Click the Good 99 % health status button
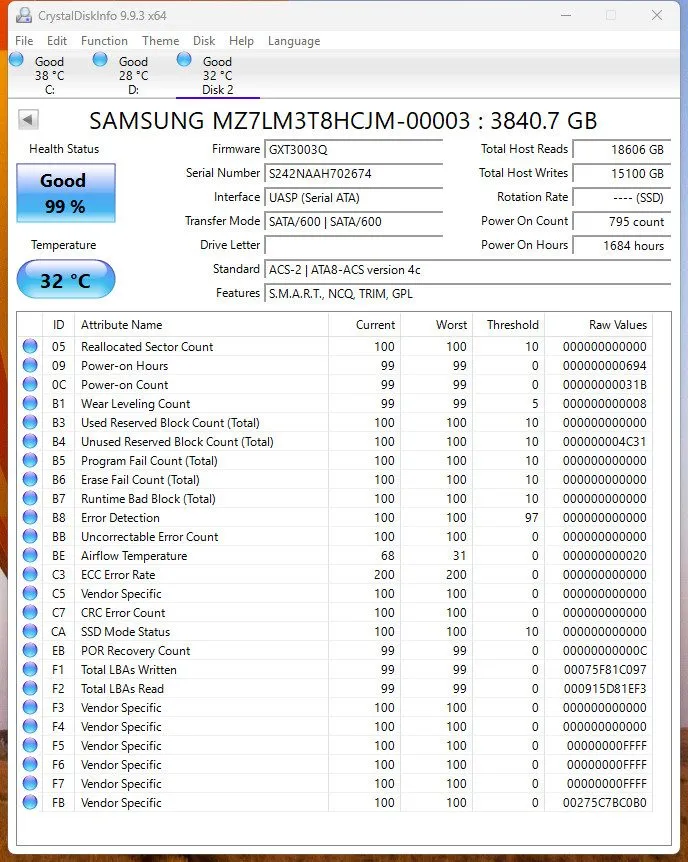Screen dimensions: 688x862 pyautogui.click(x=66, y=193)
